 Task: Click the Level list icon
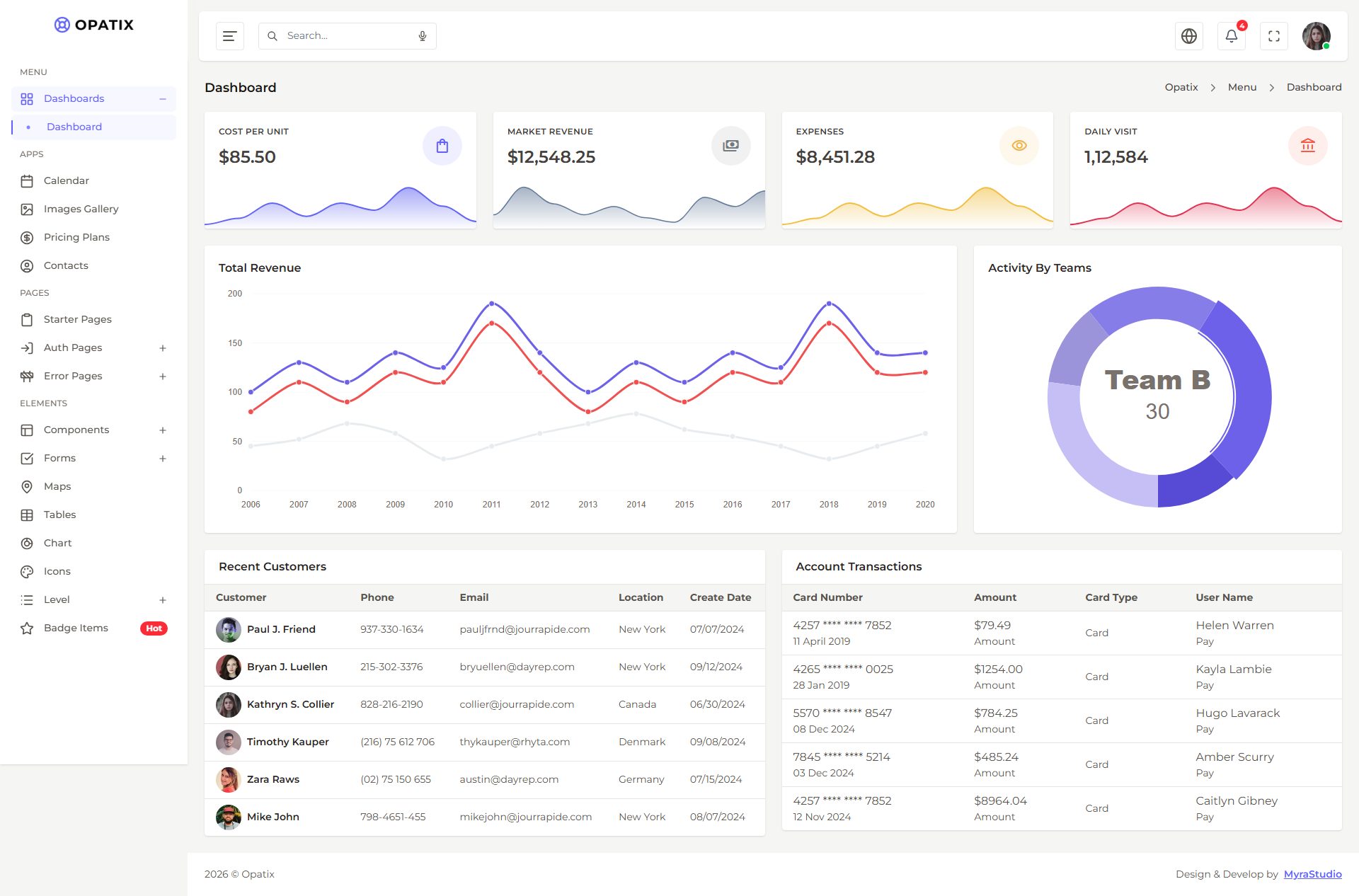27,600
